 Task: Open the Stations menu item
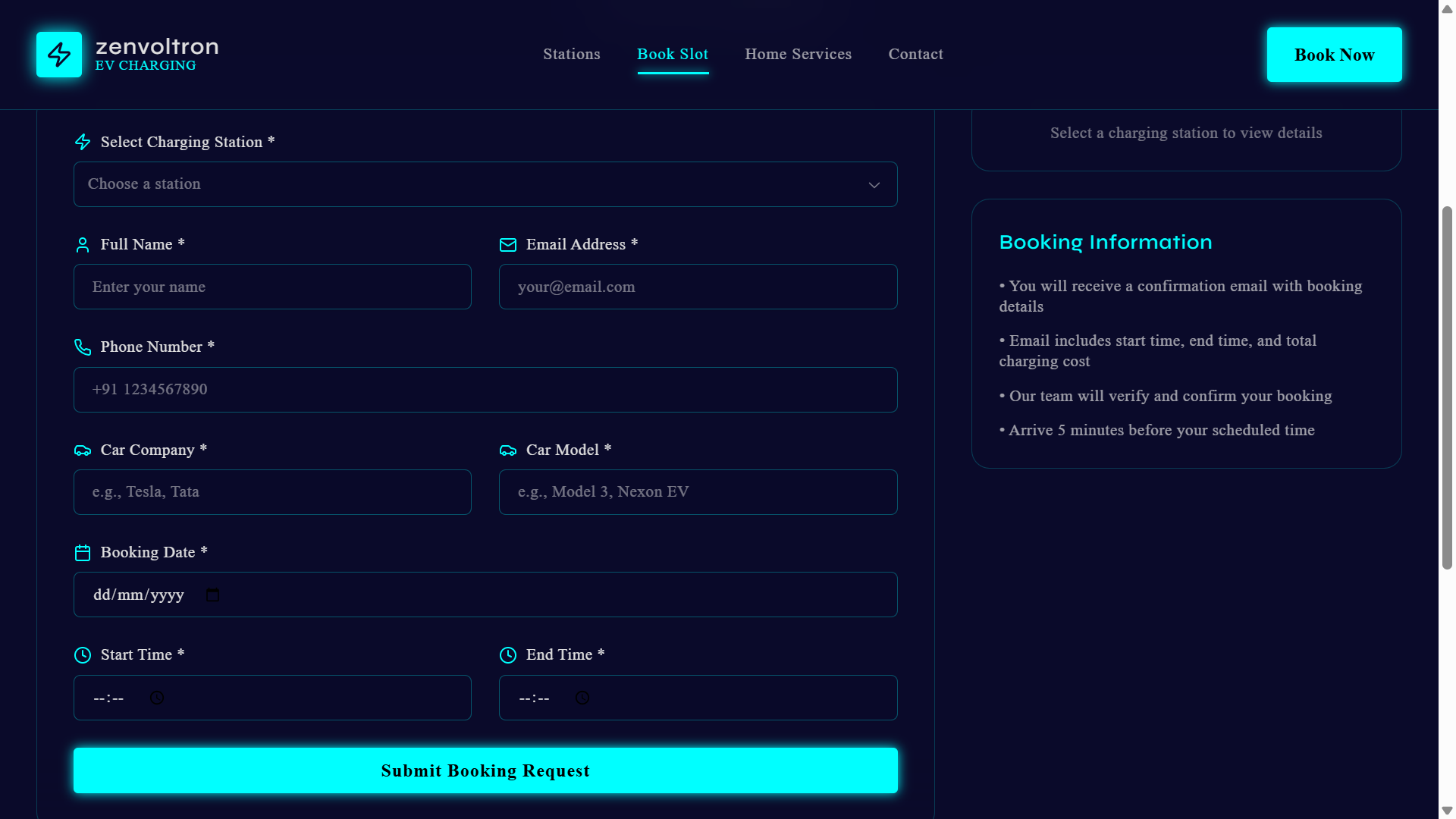click(572, 55)
